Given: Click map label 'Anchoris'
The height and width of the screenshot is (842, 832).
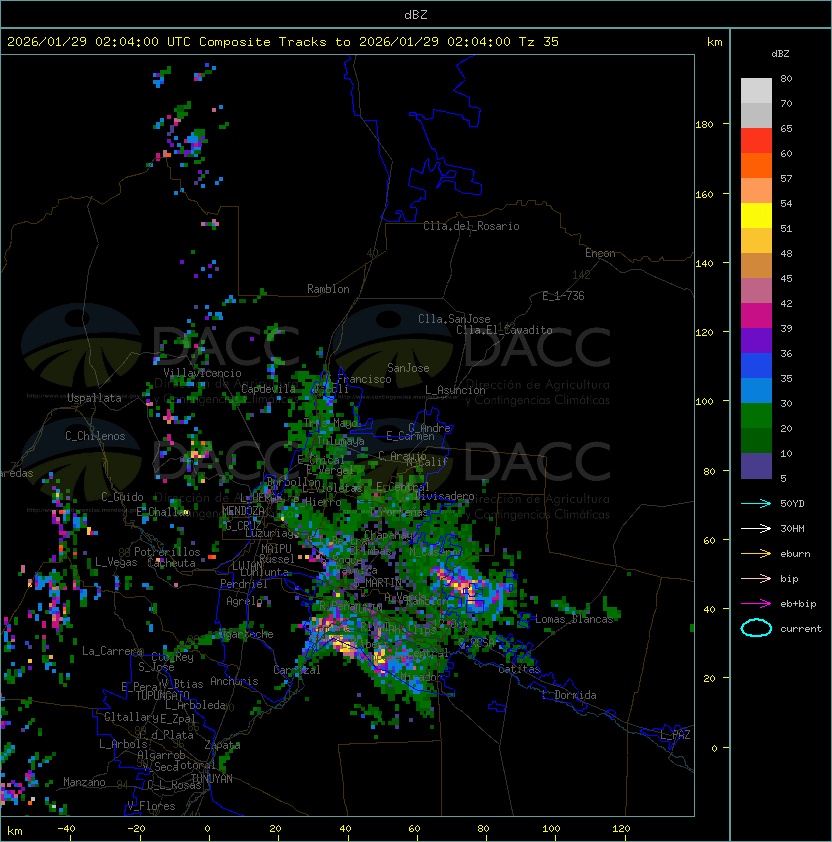Looking at the screenshot, I should 234,681.
